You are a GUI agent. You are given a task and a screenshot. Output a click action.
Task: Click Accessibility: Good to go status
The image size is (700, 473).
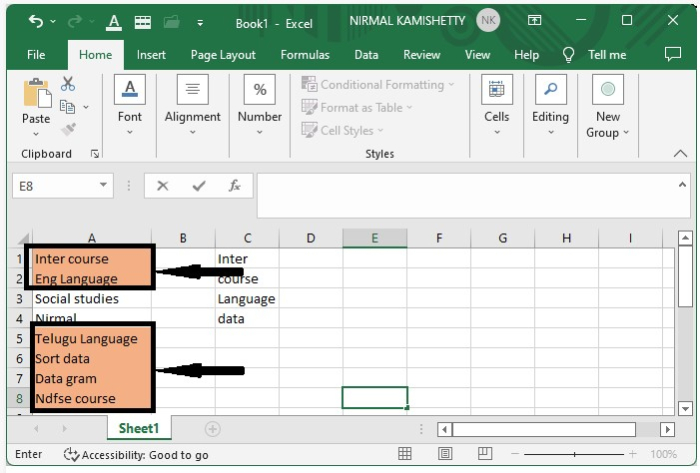[x=136, y=454]
